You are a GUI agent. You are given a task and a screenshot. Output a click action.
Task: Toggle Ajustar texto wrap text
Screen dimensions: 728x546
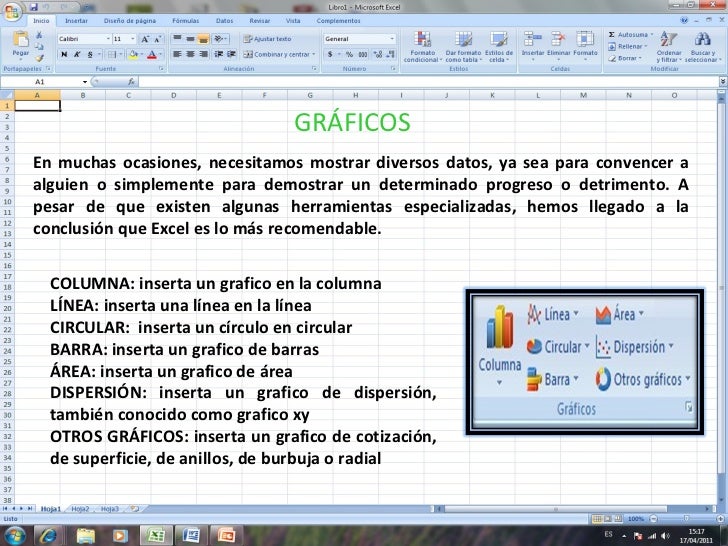[x=267, y=39]
